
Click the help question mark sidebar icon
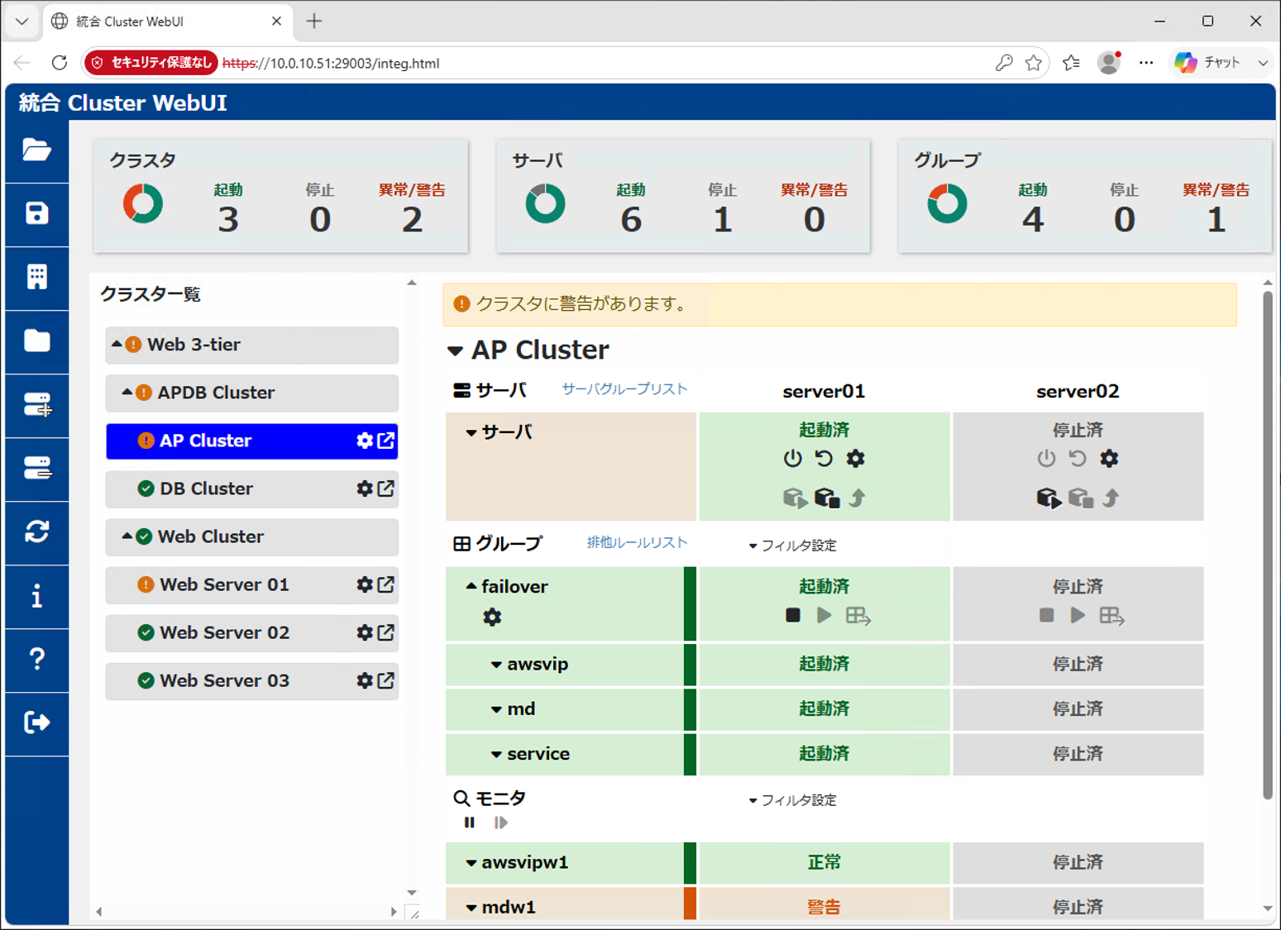(x=37, y=659)
